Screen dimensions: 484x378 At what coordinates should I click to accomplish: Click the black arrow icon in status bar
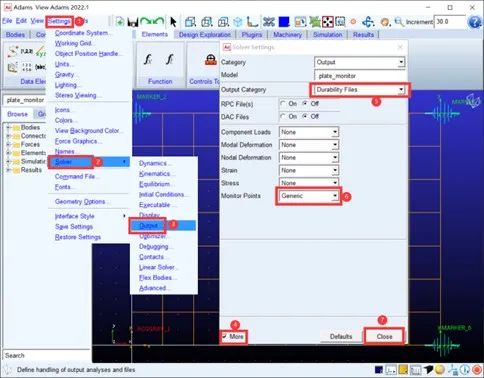(x=428, y=370)
